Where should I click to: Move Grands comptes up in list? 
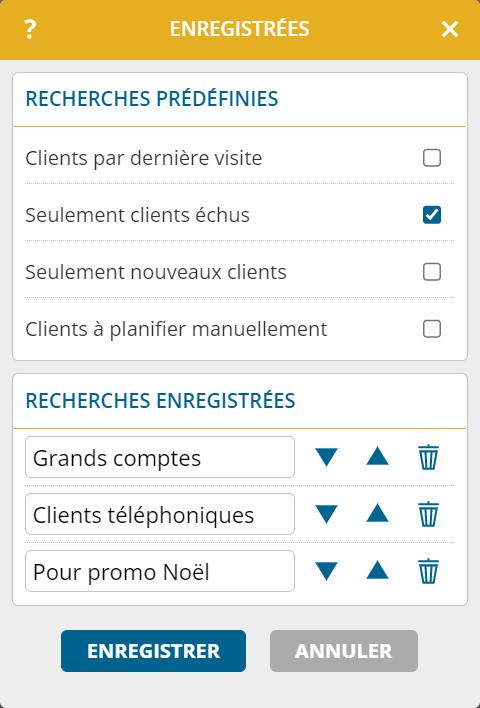pyautogui.click(x=377, y=456)
